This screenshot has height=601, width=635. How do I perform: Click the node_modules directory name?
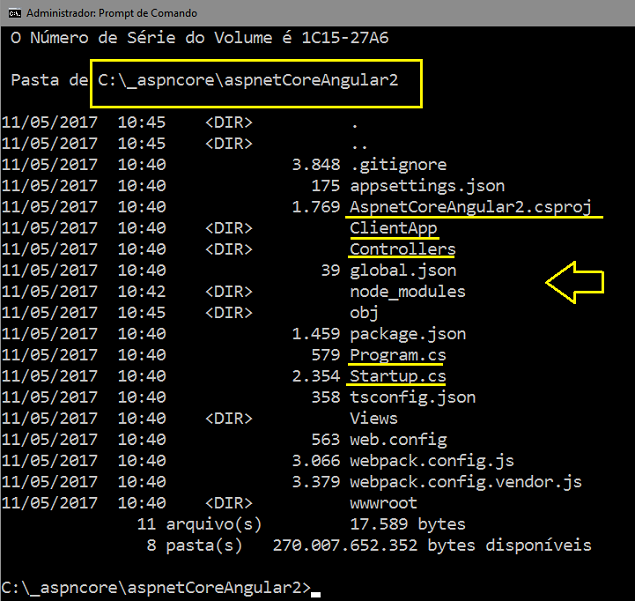[407, 292]
